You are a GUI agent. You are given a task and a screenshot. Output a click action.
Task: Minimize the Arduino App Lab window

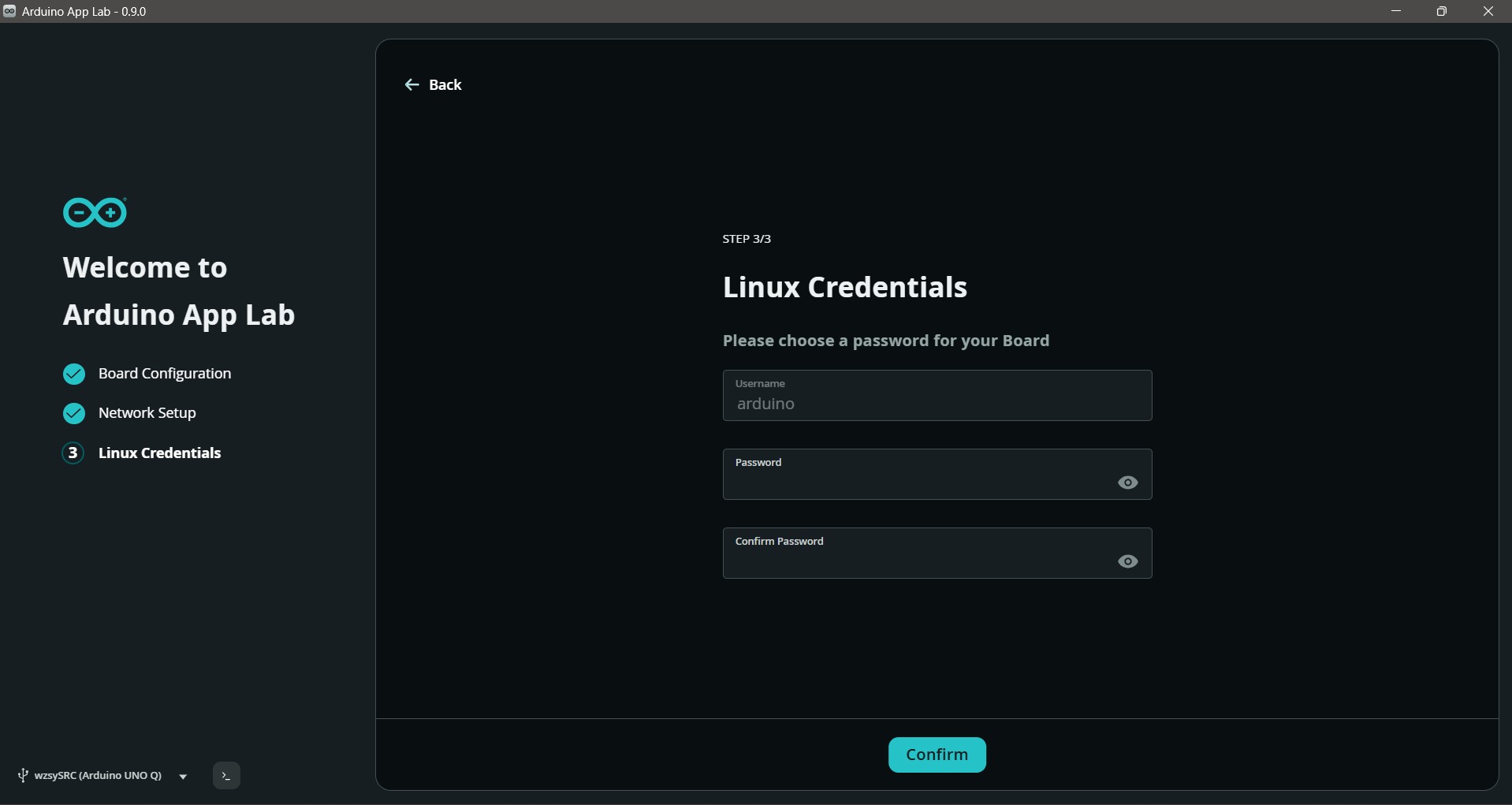coord(1396,11)
